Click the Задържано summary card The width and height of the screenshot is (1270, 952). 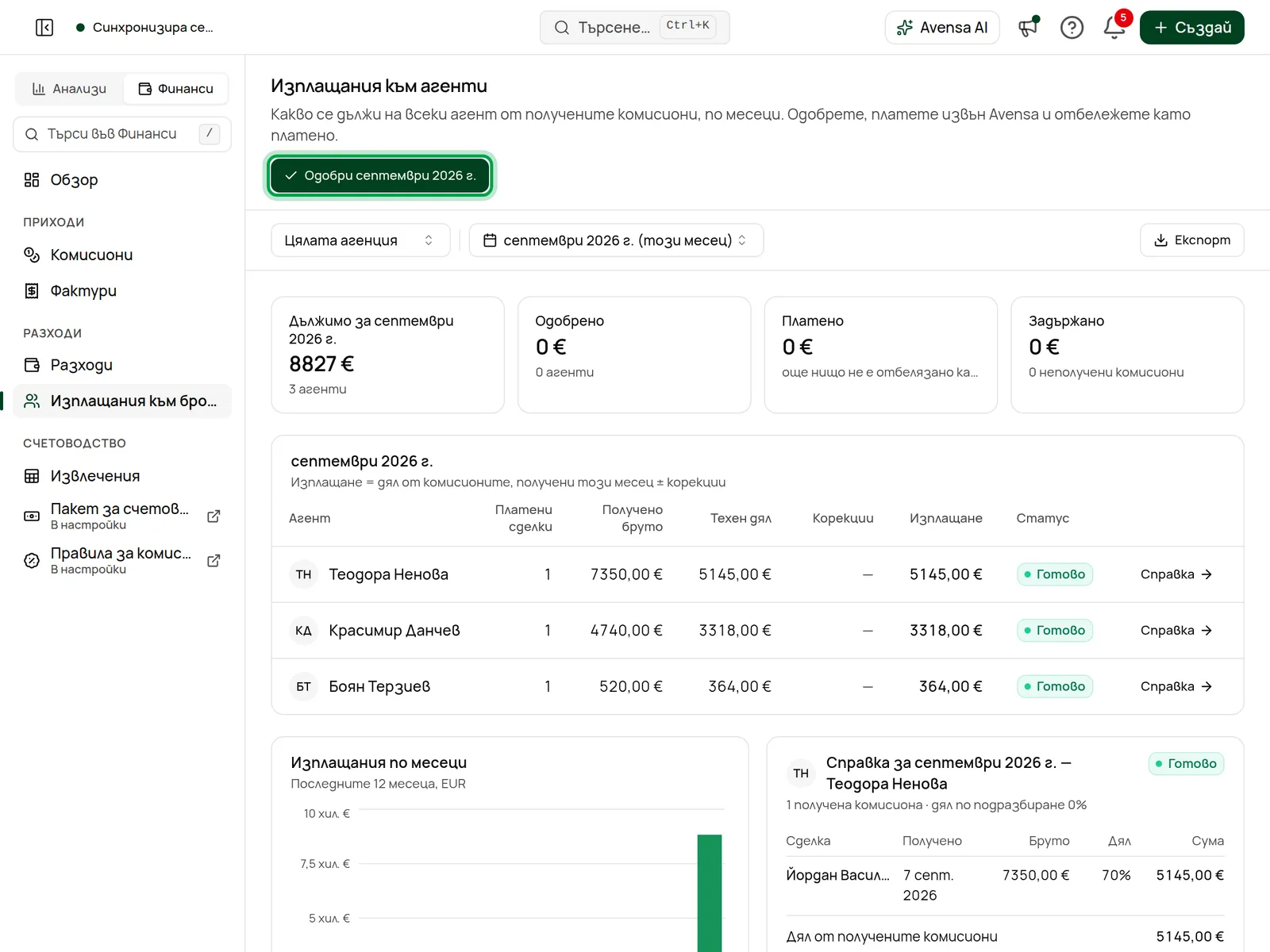pyautogui.click(x=1127, y=355)
